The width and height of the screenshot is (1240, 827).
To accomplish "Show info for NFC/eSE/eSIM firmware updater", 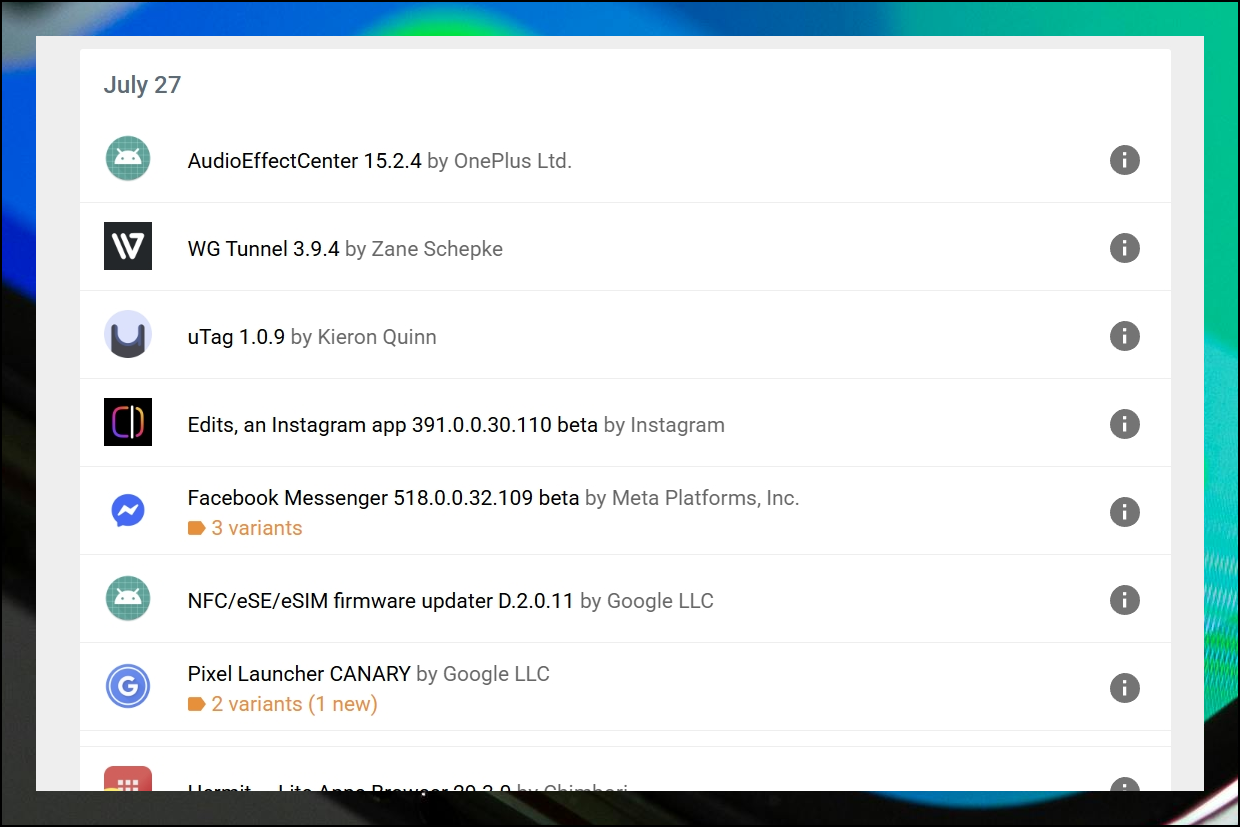I will [1125, 599].
